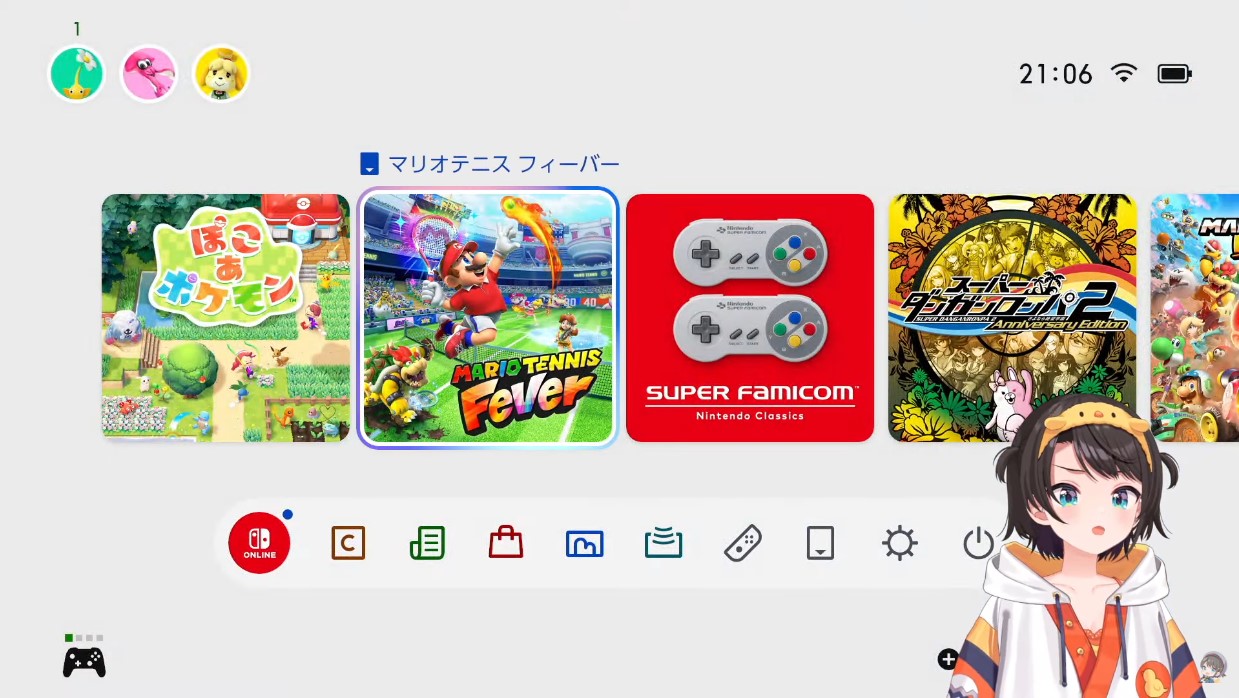Open Nintendo Switch Online red icon
1239x698 pixels.
(x=259, y=543)
